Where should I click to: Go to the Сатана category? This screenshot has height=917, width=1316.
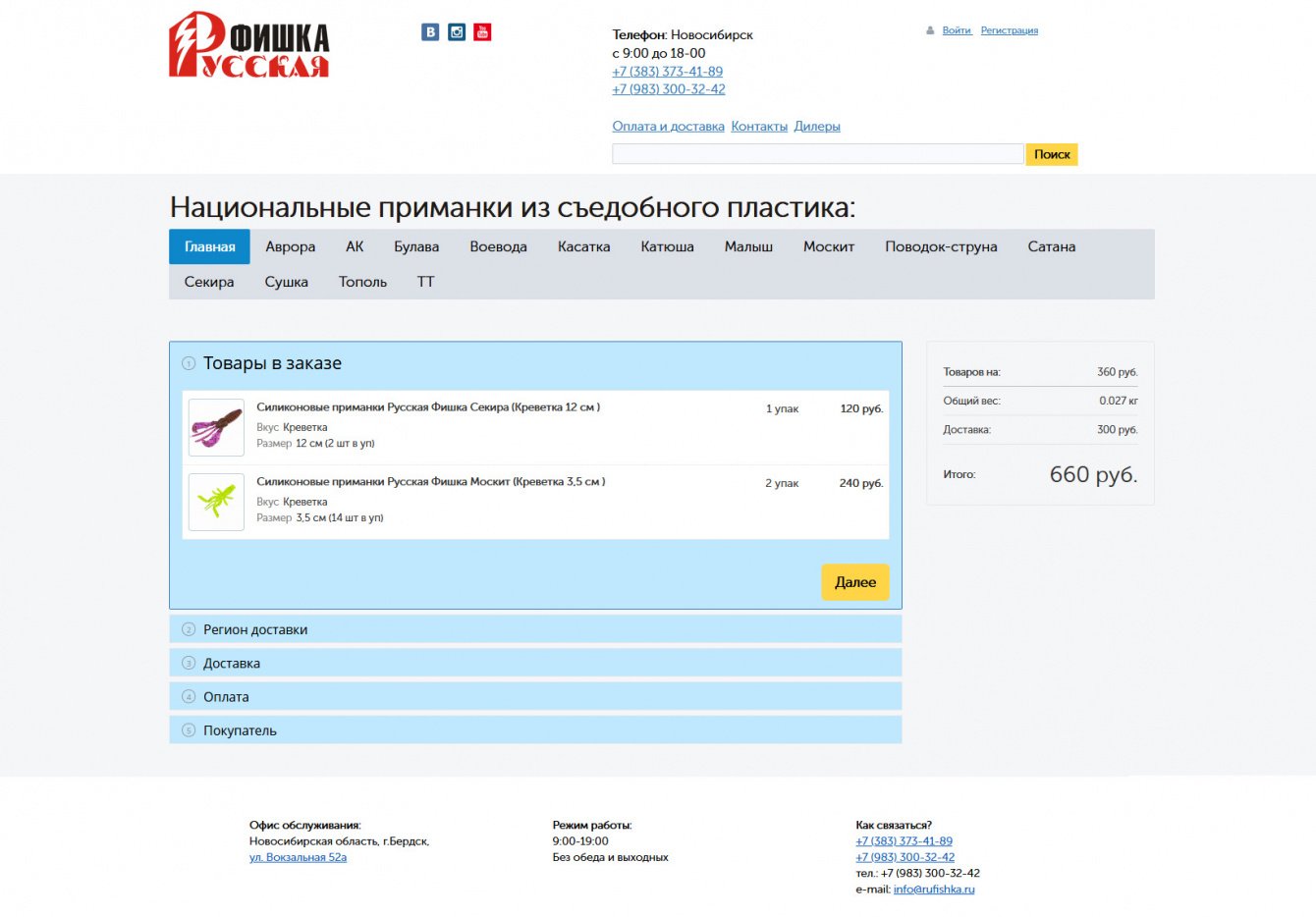coord(1052,246)
